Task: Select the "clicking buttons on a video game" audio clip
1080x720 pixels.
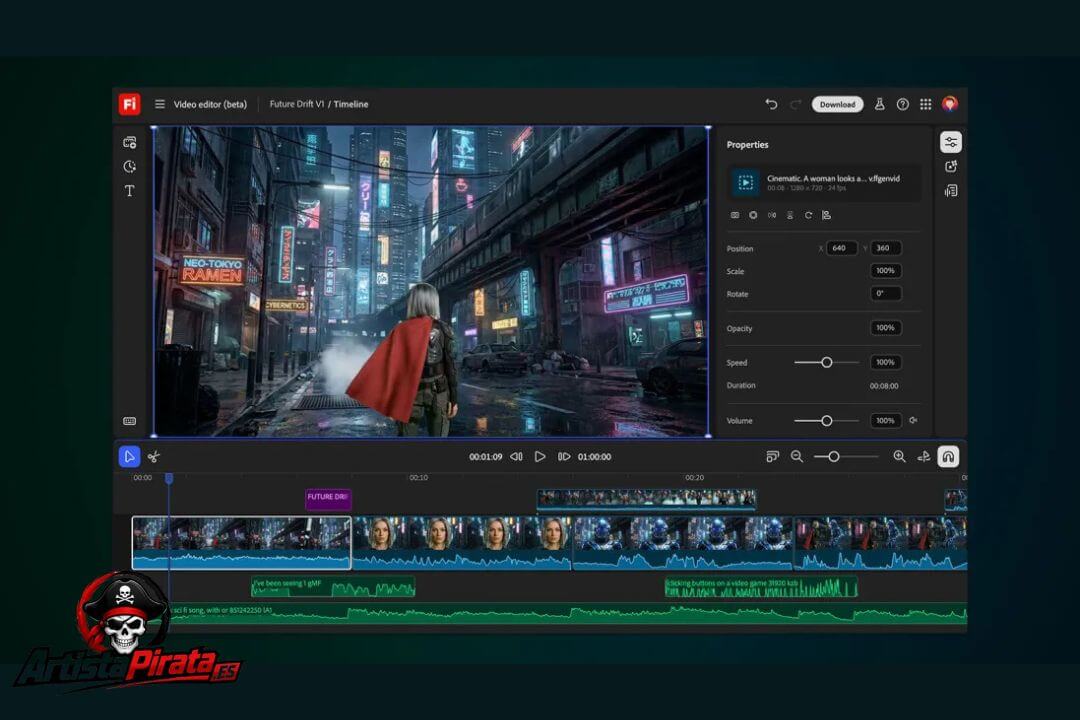Action: click(x=760, y=587)
